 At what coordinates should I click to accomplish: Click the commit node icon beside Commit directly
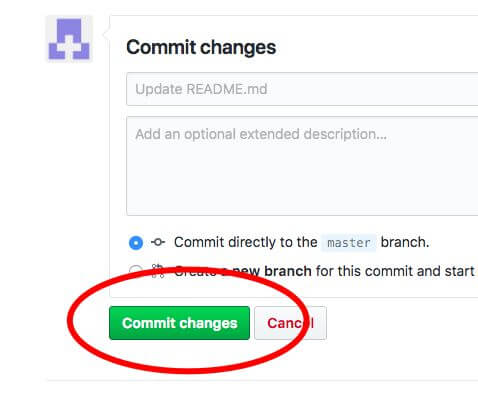[158, 242]
